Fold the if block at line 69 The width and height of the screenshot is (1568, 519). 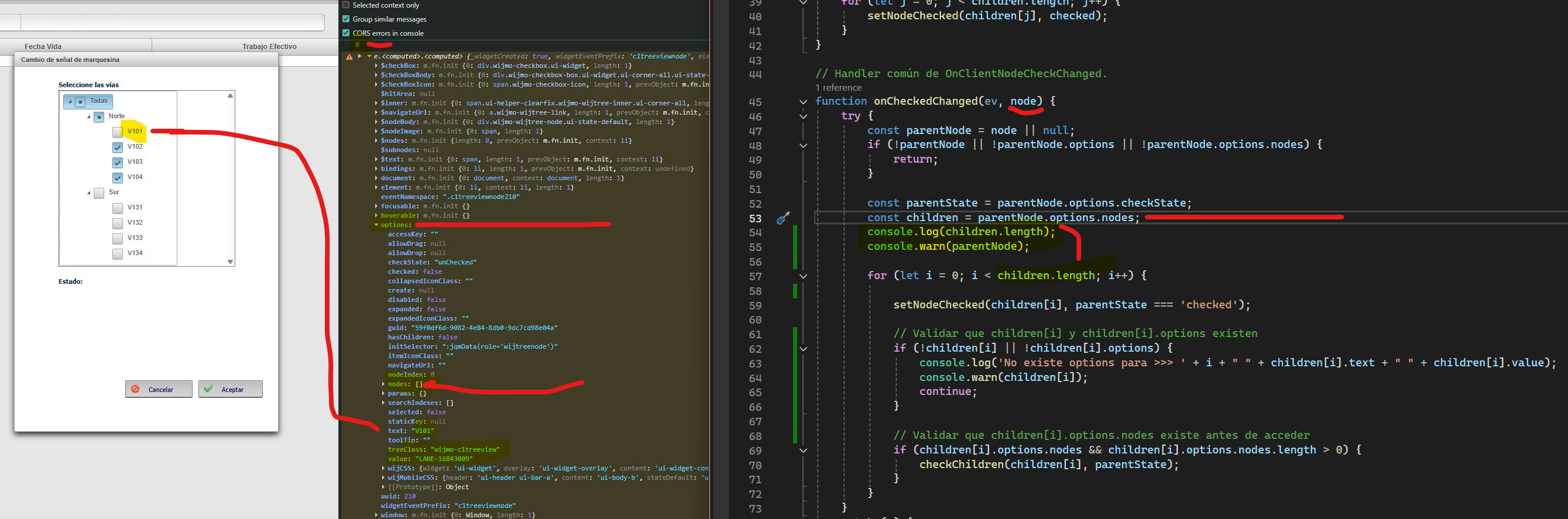point(803,451)
